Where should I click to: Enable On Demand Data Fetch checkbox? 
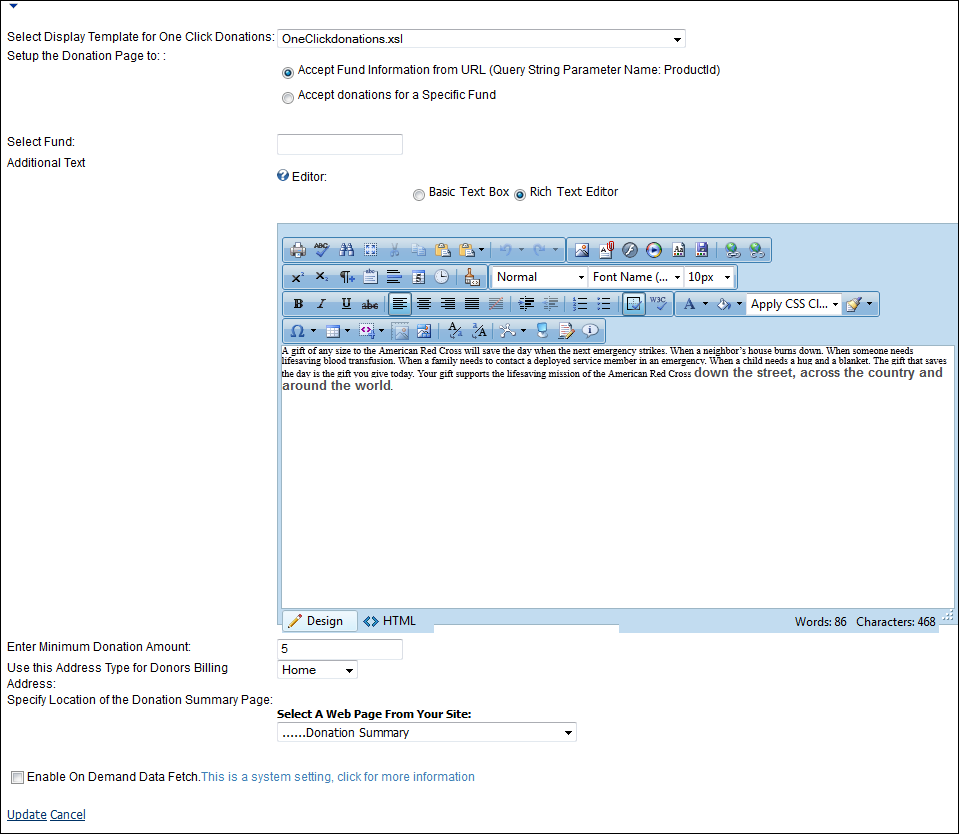(x=17, y=777)
